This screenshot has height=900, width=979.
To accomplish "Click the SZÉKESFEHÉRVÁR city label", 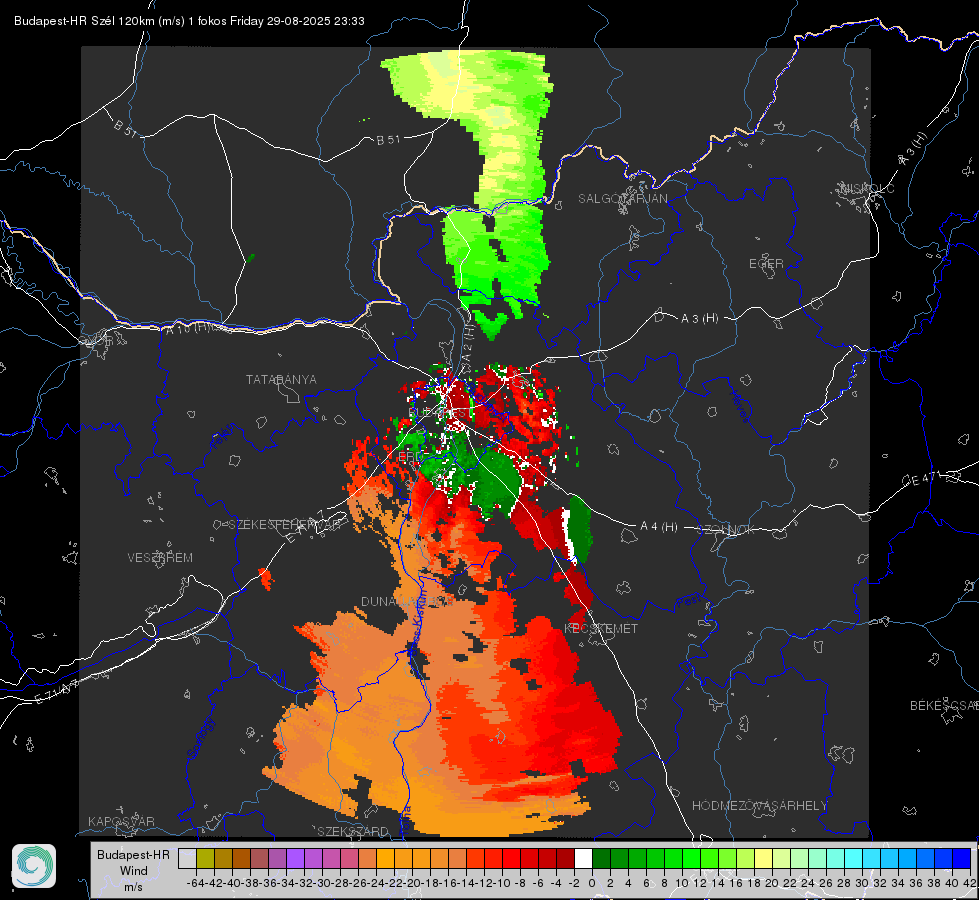I will [x=285, y=525].
